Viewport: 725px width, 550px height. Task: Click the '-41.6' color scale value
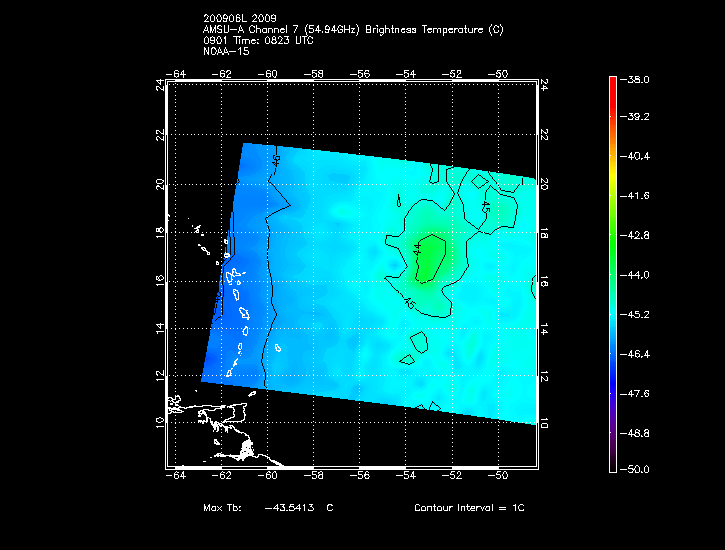(x=634, y=196)
